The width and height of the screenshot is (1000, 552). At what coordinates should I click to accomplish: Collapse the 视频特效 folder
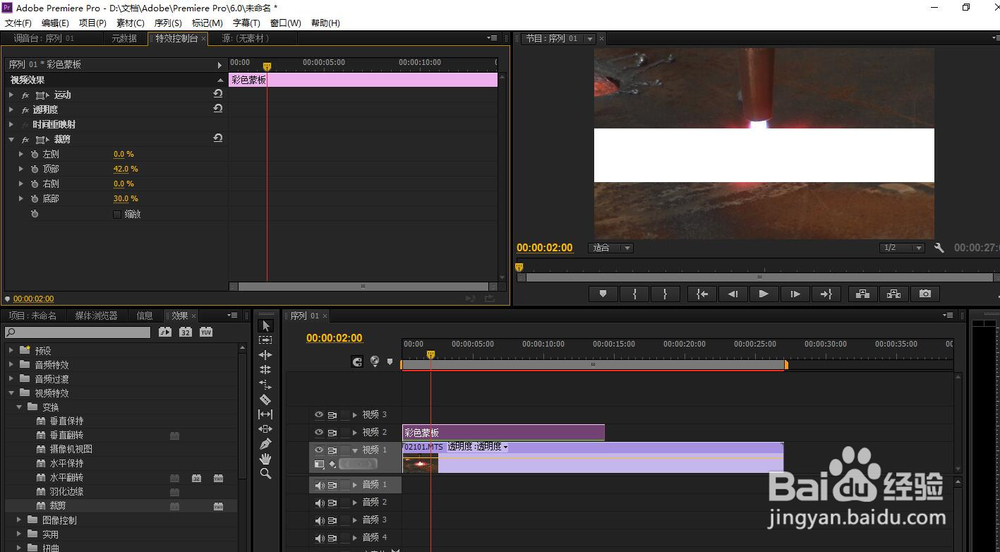[11, 393]
